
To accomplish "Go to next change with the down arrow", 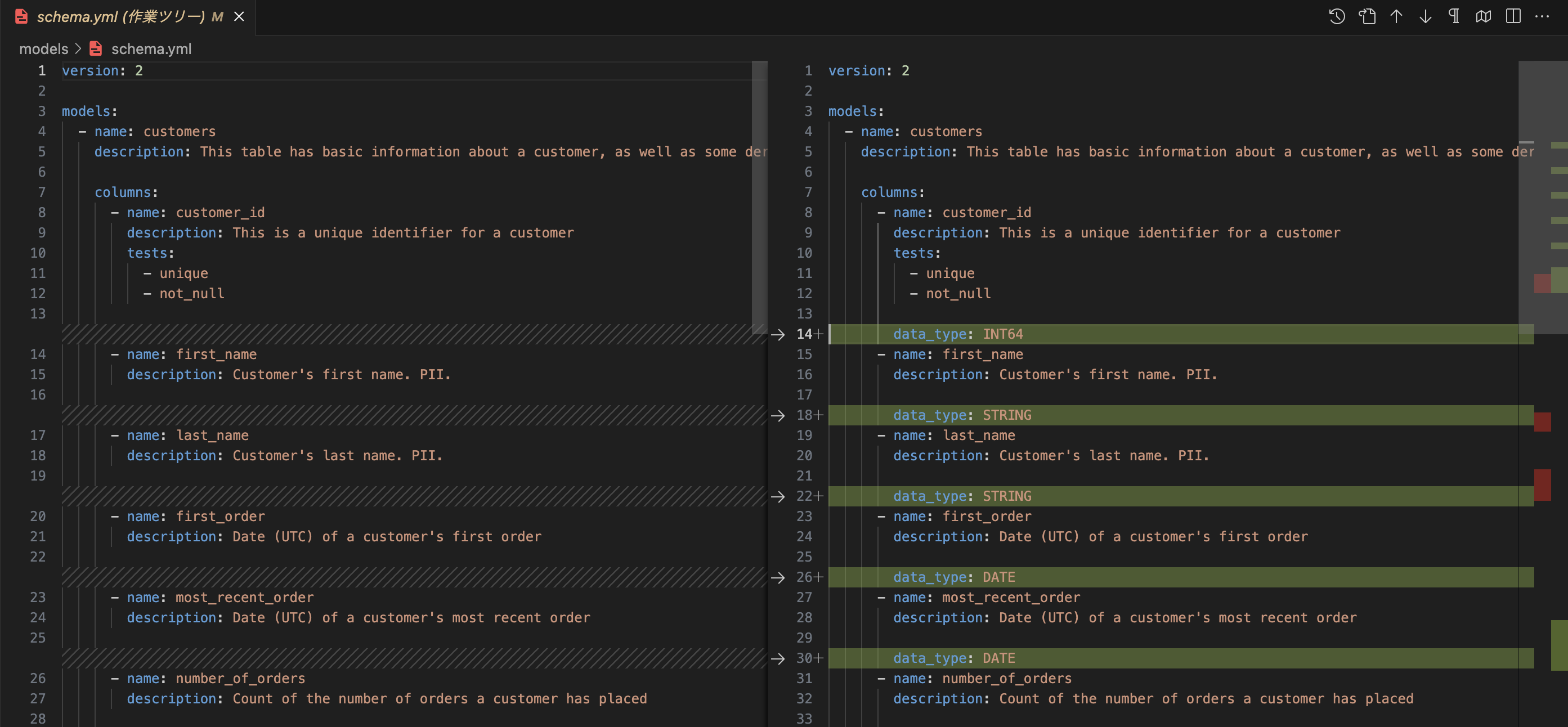I will pos(1426,16).
